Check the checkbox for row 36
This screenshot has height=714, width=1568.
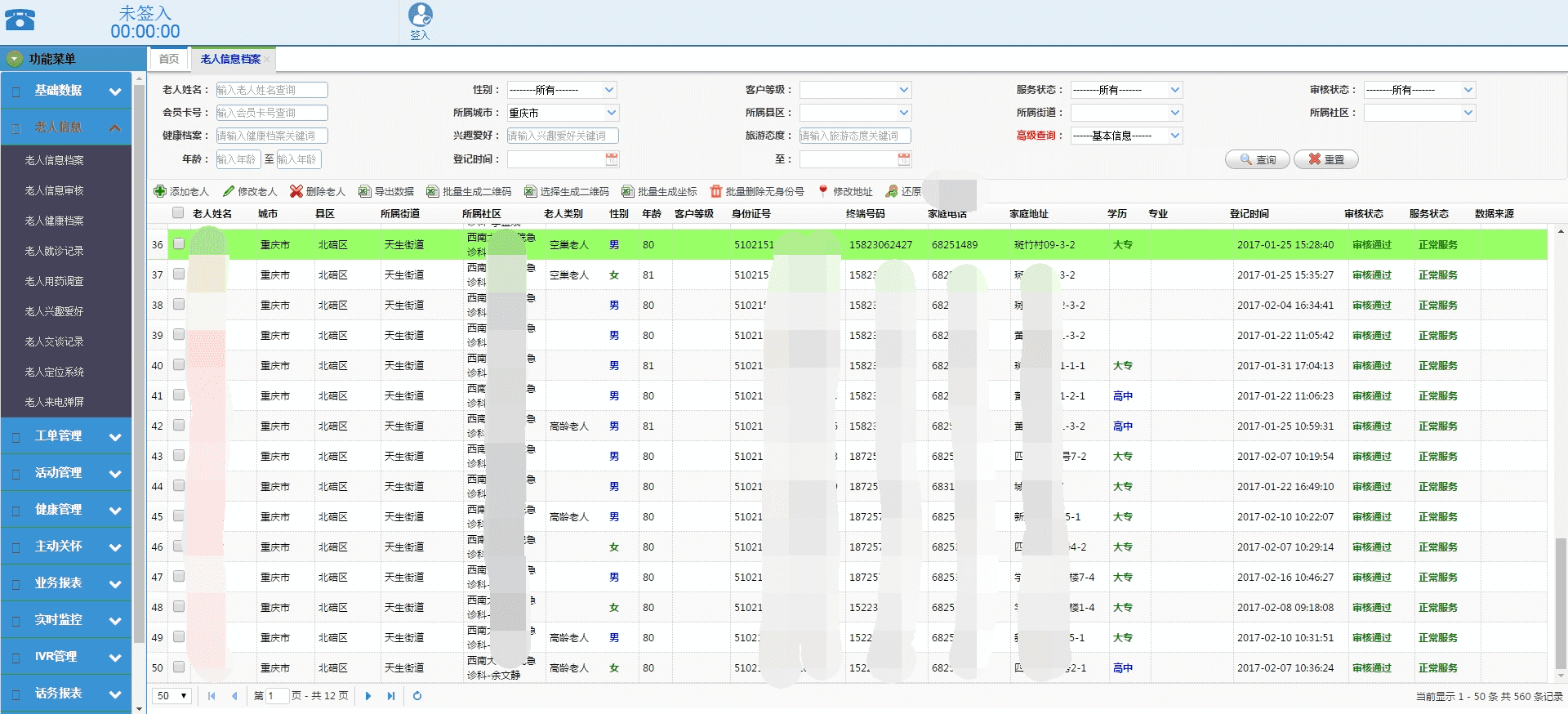tap(179, 243)
